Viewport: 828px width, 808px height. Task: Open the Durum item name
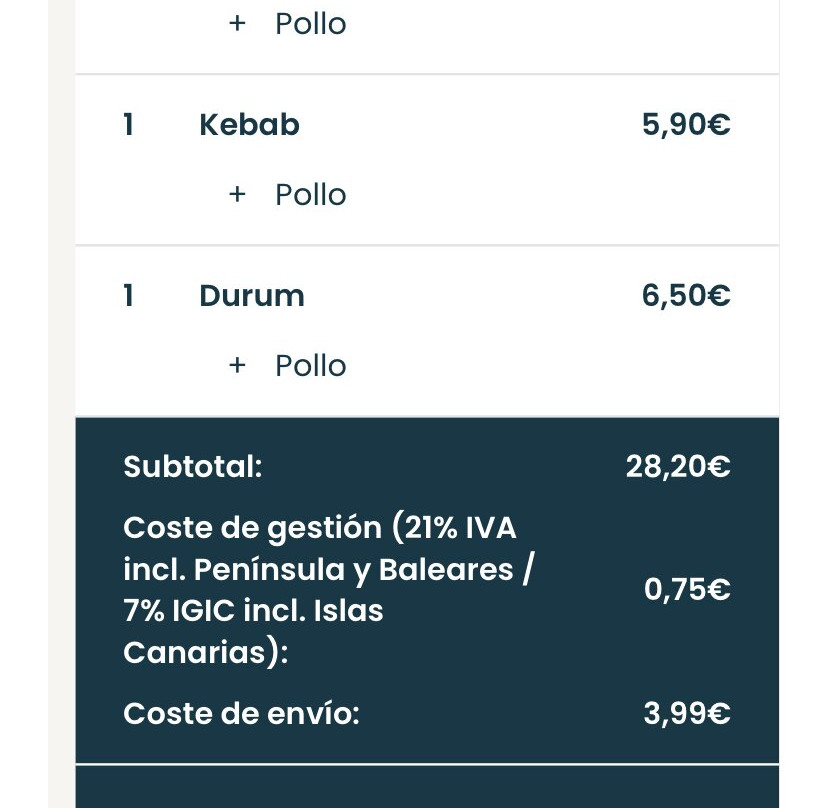point(252,296)
